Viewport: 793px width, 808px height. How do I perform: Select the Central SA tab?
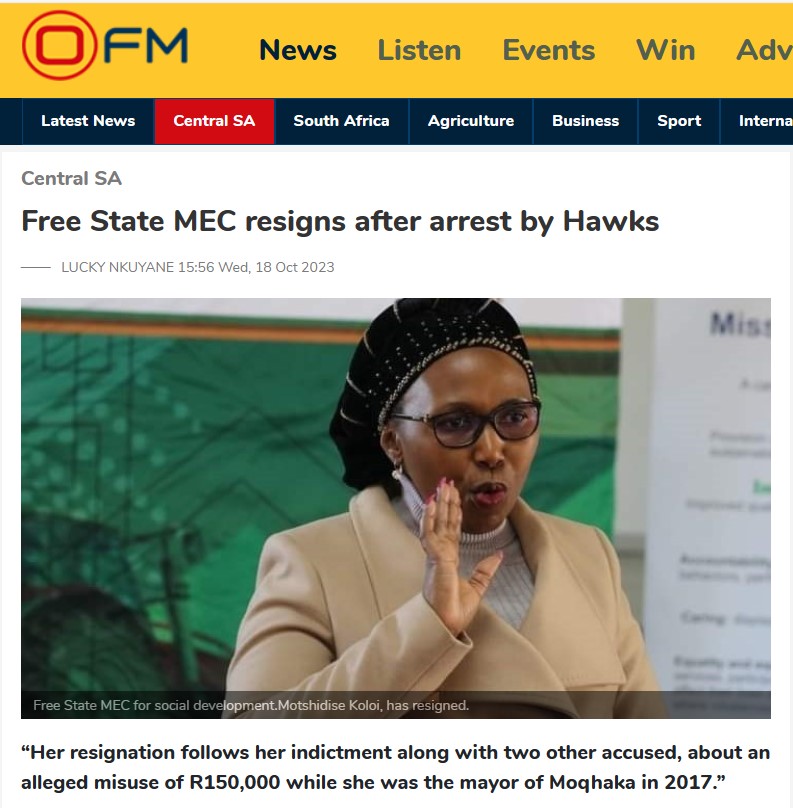pos(214,121)
